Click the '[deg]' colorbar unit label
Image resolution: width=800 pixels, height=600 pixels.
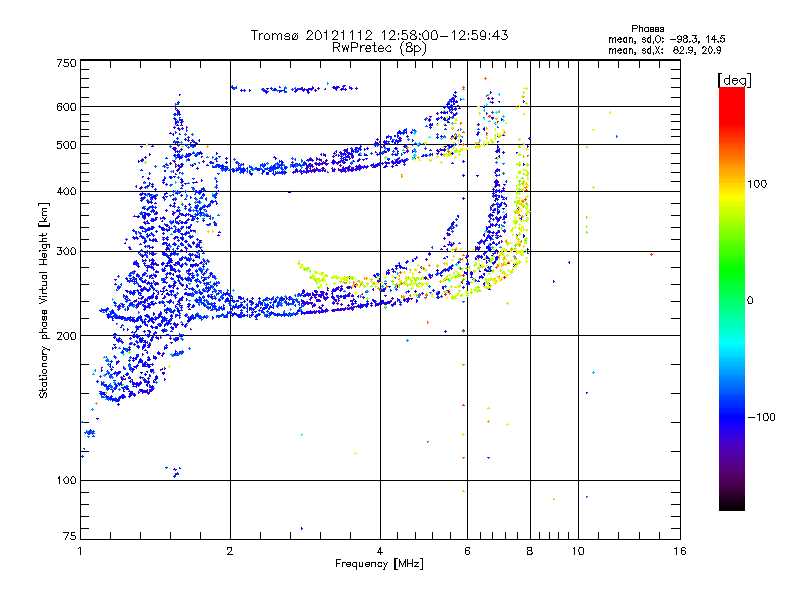pos(734,80)
